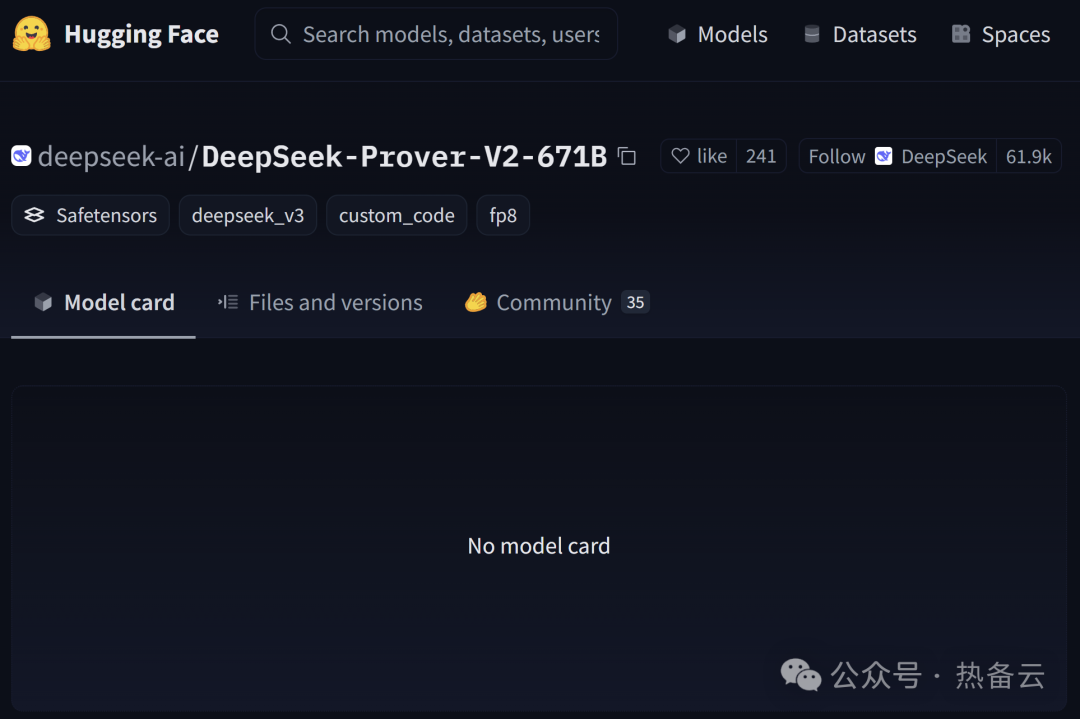Click the DeepSeek org avatar beside deepseek-ai
The image size is (1080, 719).
(x=21, y=156)
